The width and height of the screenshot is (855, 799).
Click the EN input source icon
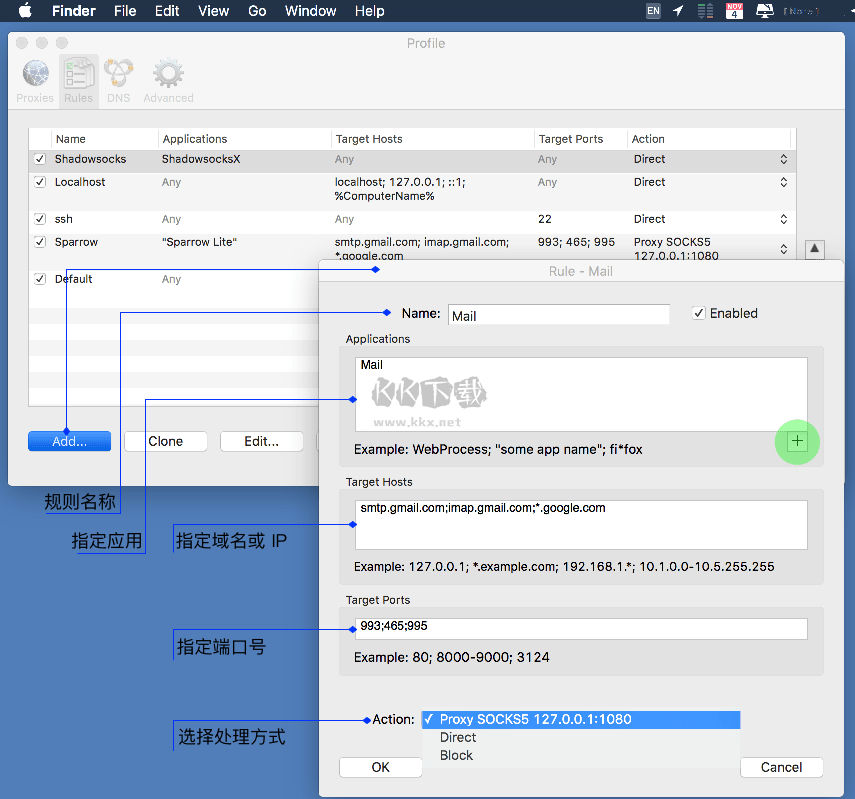[x=653, y=11]
